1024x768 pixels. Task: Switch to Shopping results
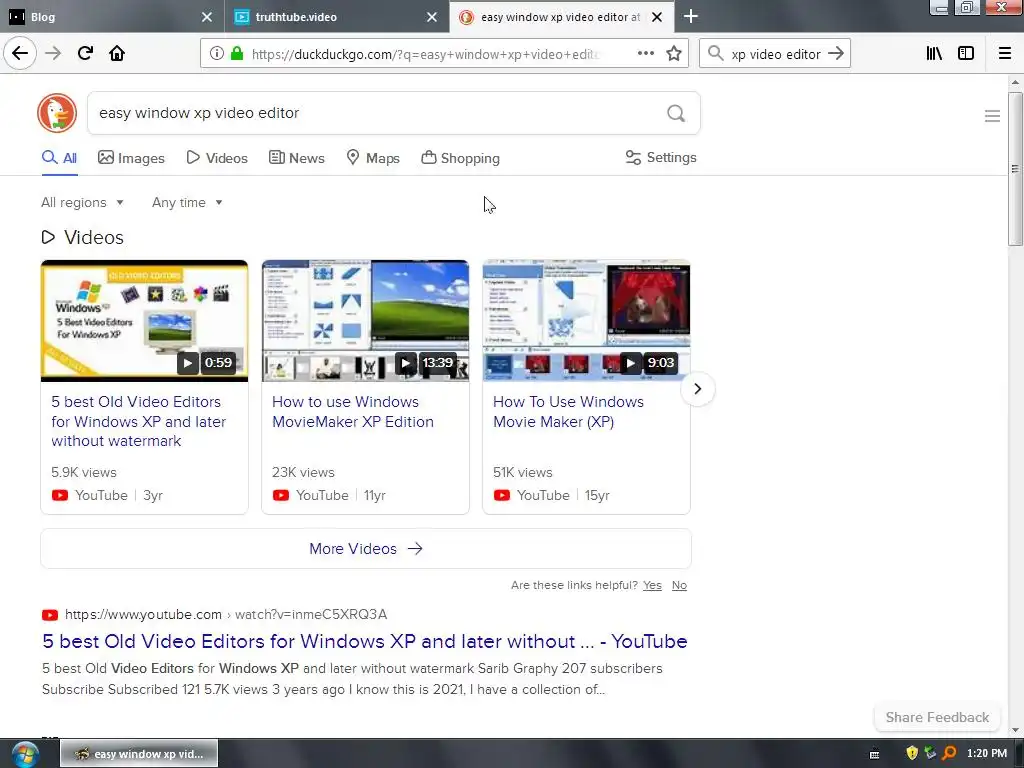coord(460,158)
